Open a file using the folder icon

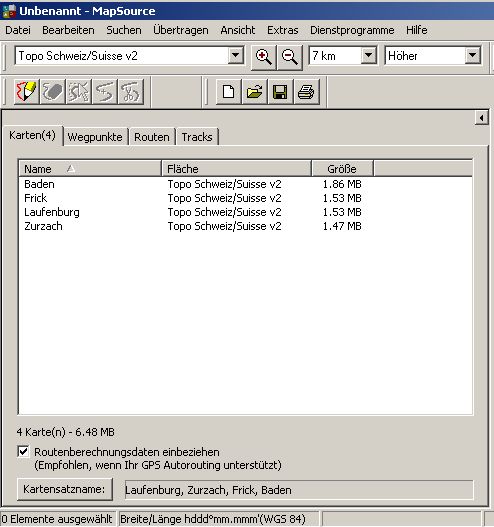coord(255,91)
